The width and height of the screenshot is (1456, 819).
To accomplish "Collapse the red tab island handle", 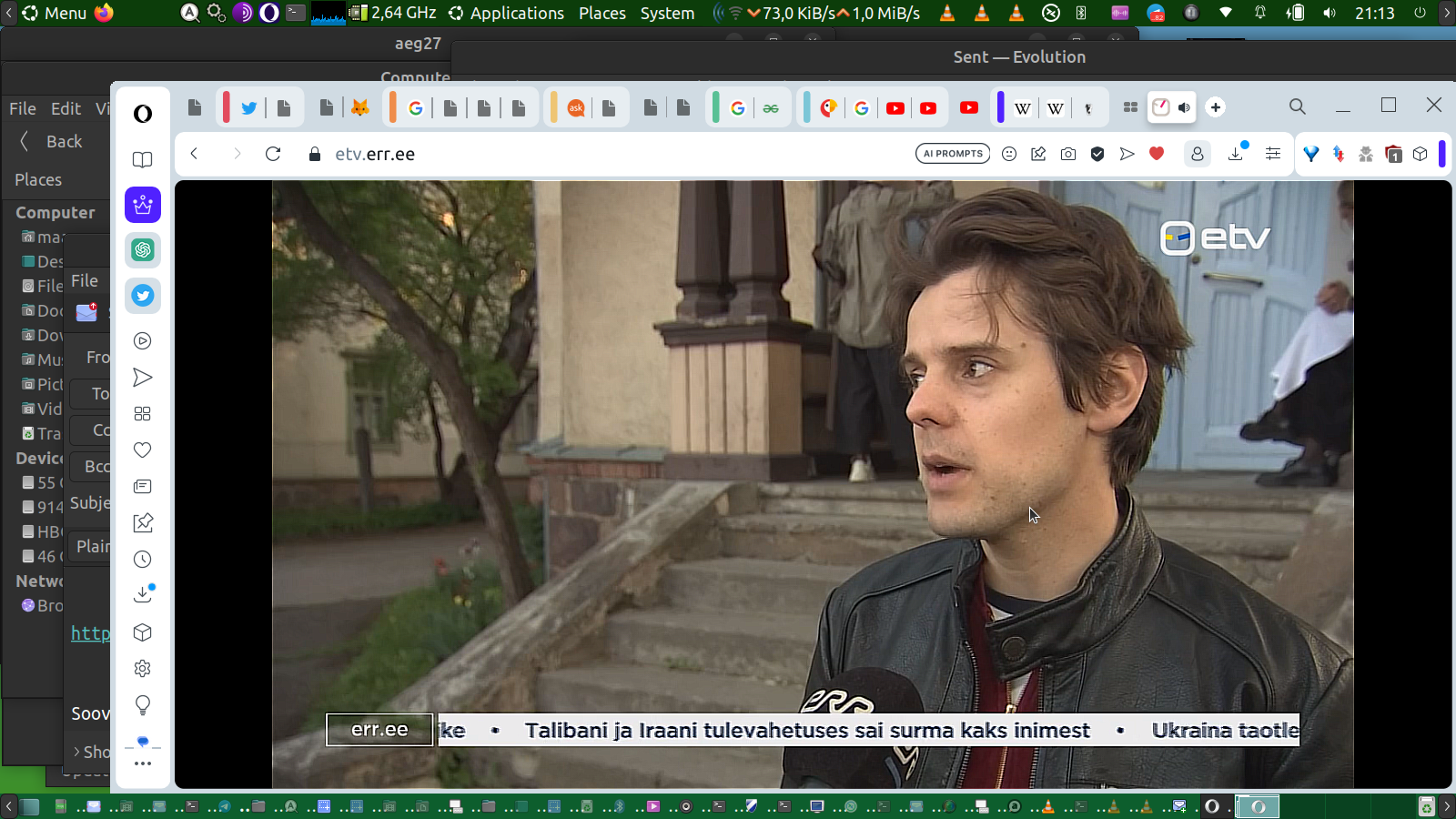I will point(226,107).
